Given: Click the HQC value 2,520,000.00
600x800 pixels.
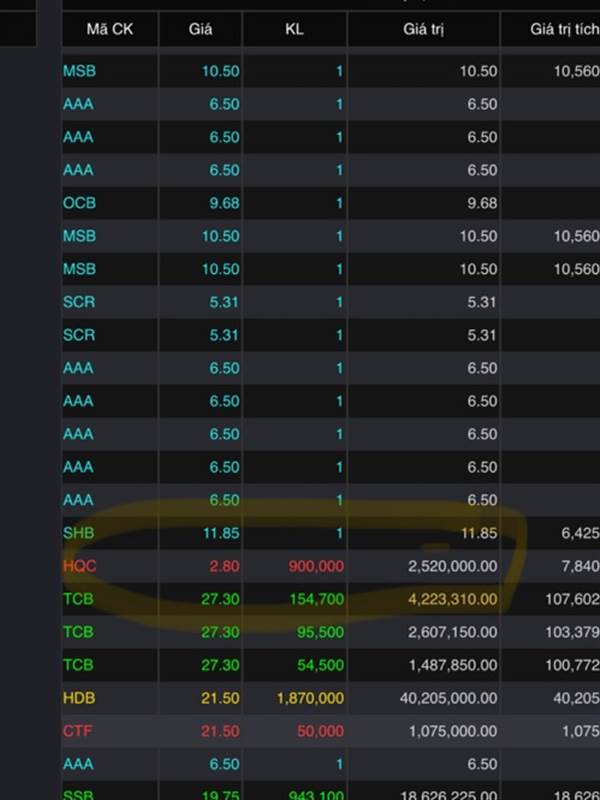Looking at the screenshot, I should (453, 566).
